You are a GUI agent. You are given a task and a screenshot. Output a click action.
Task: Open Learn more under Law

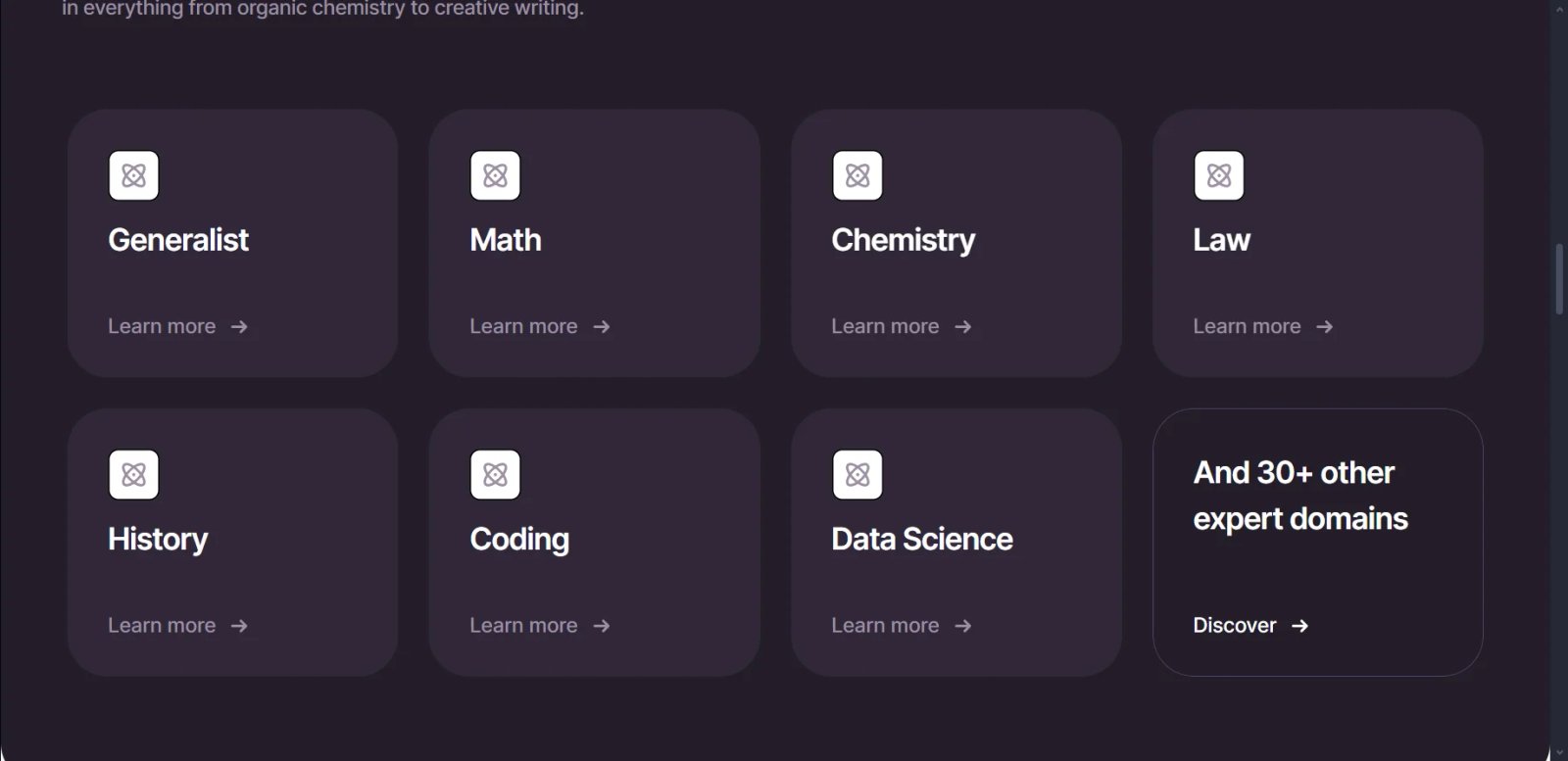[1248, 326]
